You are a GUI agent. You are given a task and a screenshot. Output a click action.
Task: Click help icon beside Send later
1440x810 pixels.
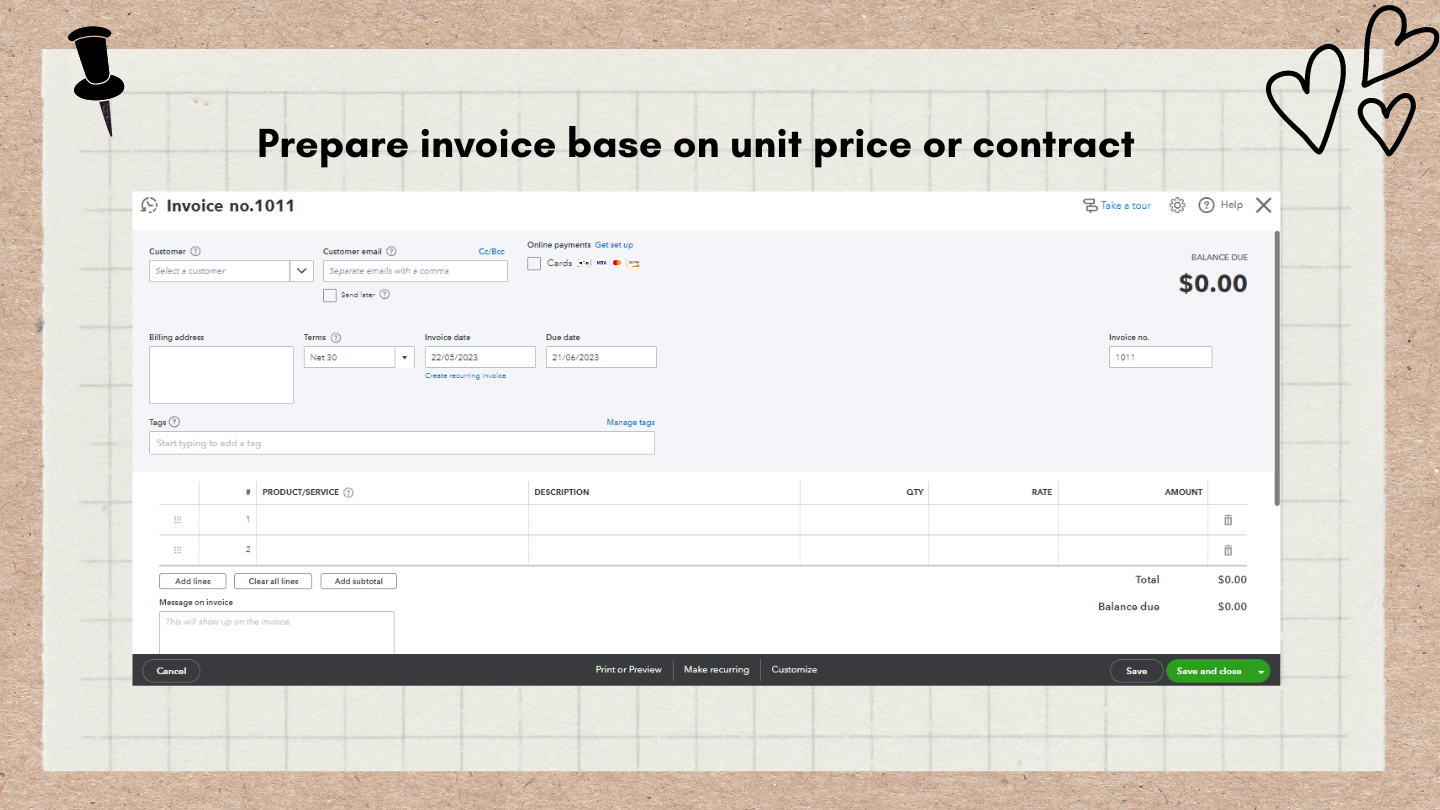tap(384, 295)
